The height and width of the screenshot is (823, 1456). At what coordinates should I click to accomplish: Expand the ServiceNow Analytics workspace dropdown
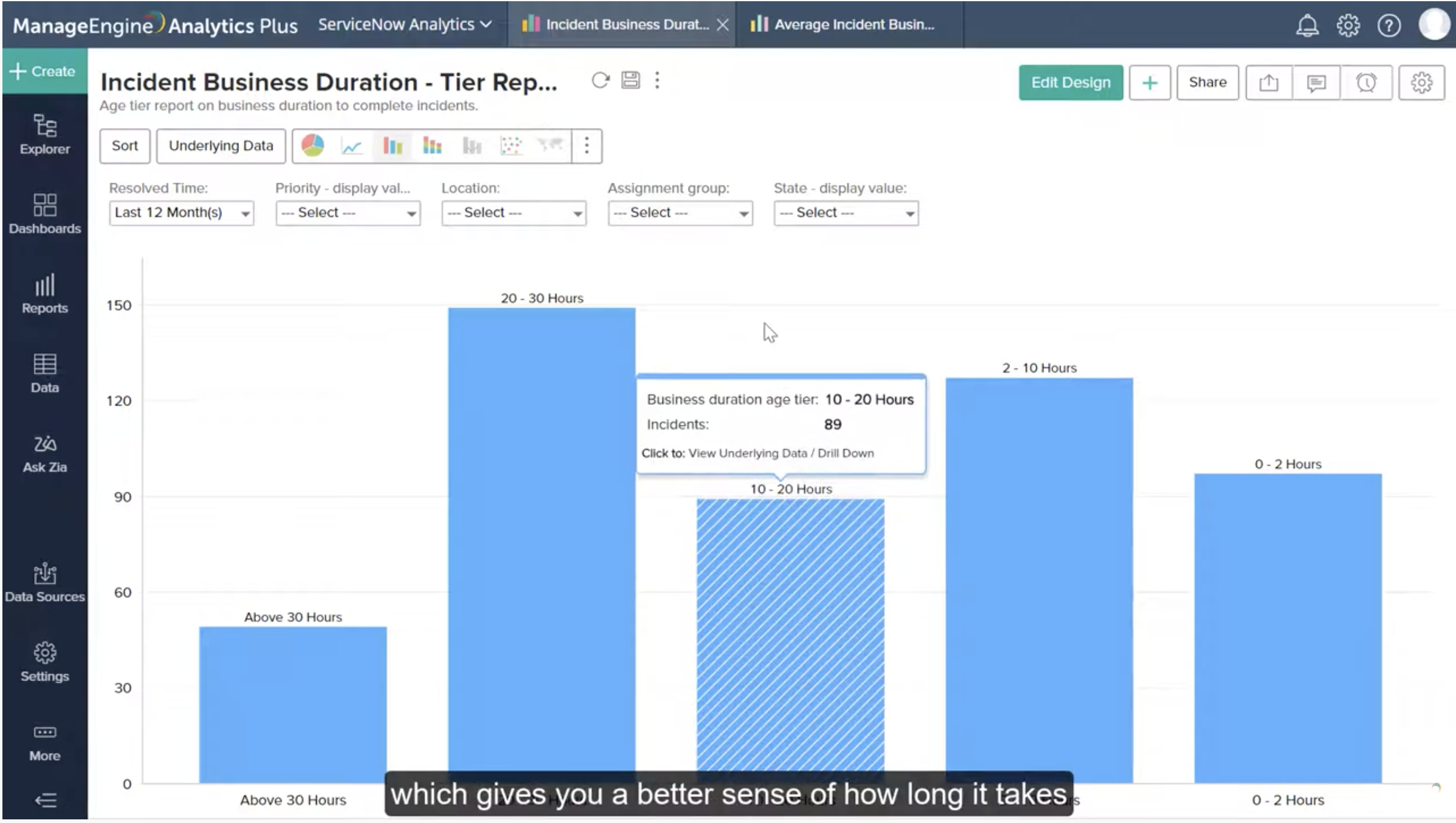click(402, 24)
